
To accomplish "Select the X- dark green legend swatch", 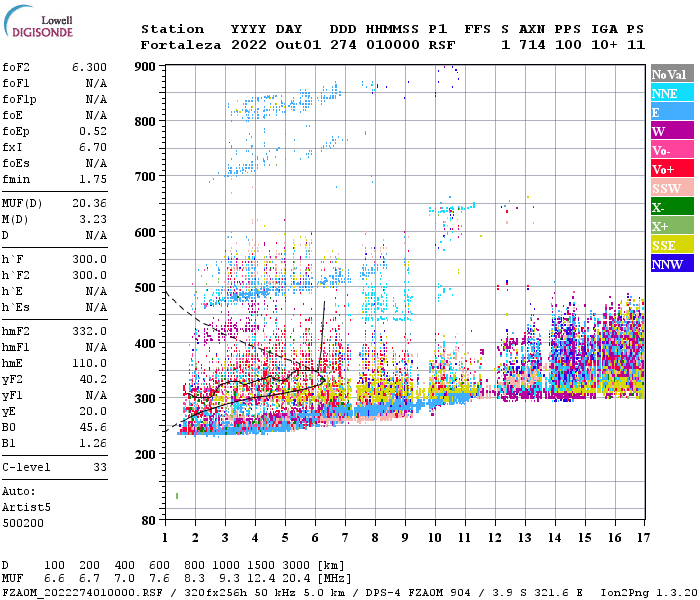I will [672, 207].
